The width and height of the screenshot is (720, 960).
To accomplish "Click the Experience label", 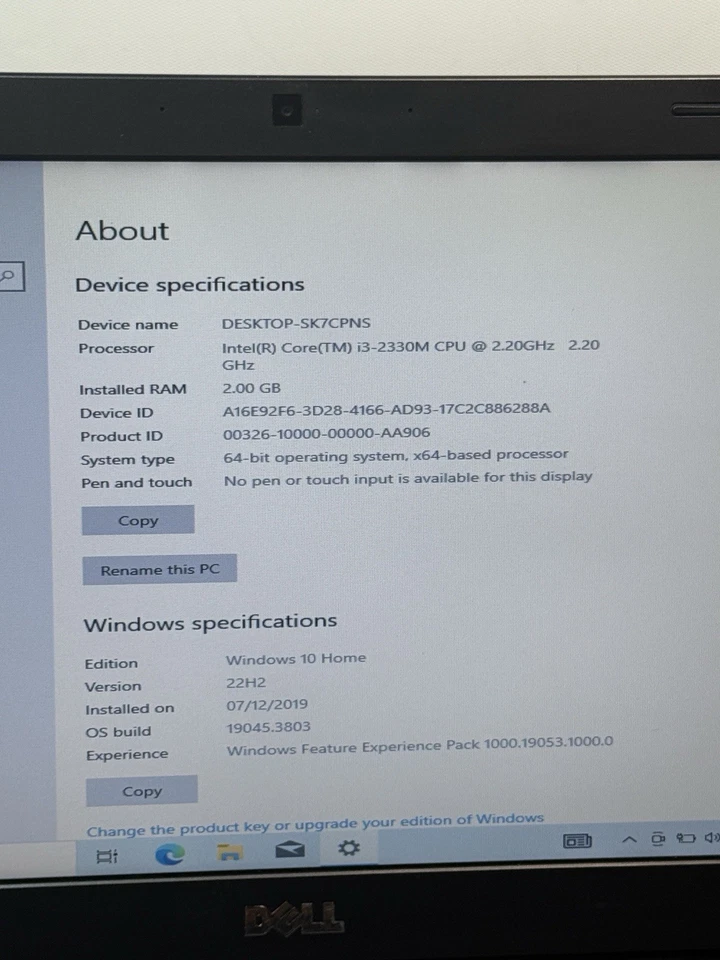I will coord(127,755).
